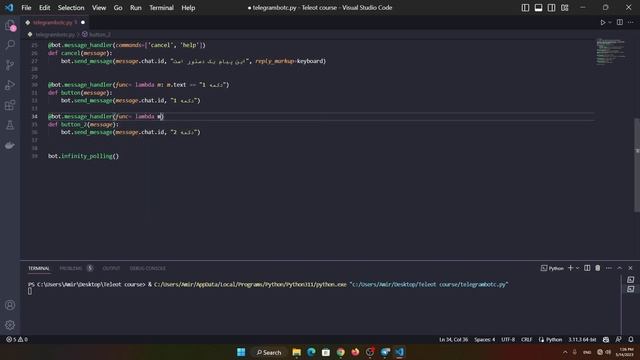Change the CRLF line ending
Screen dimensions: 640x360
tap(527, 340)
